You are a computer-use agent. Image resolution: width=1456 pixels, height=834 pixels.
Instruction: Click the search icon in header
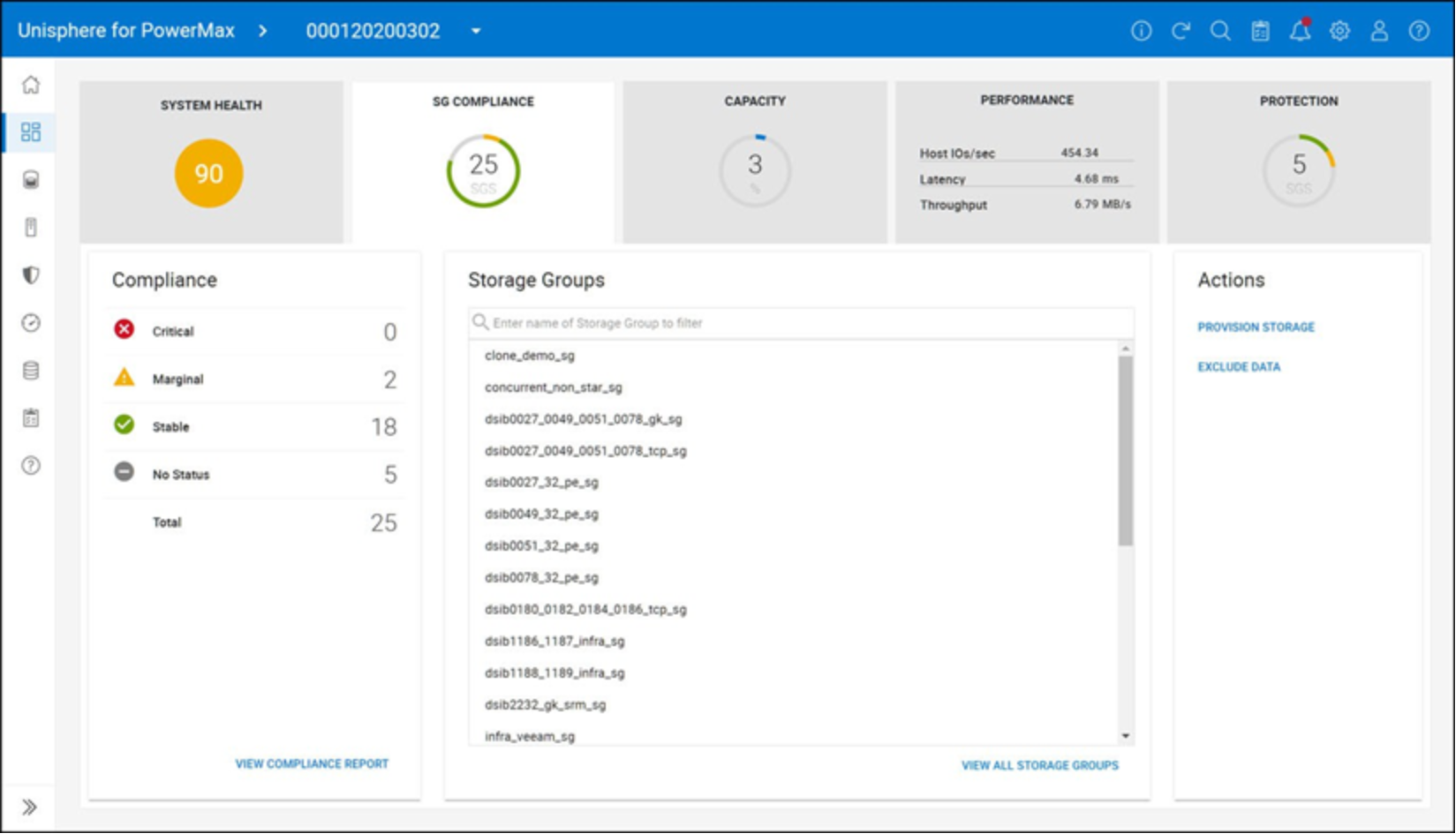coord(1221,31)
